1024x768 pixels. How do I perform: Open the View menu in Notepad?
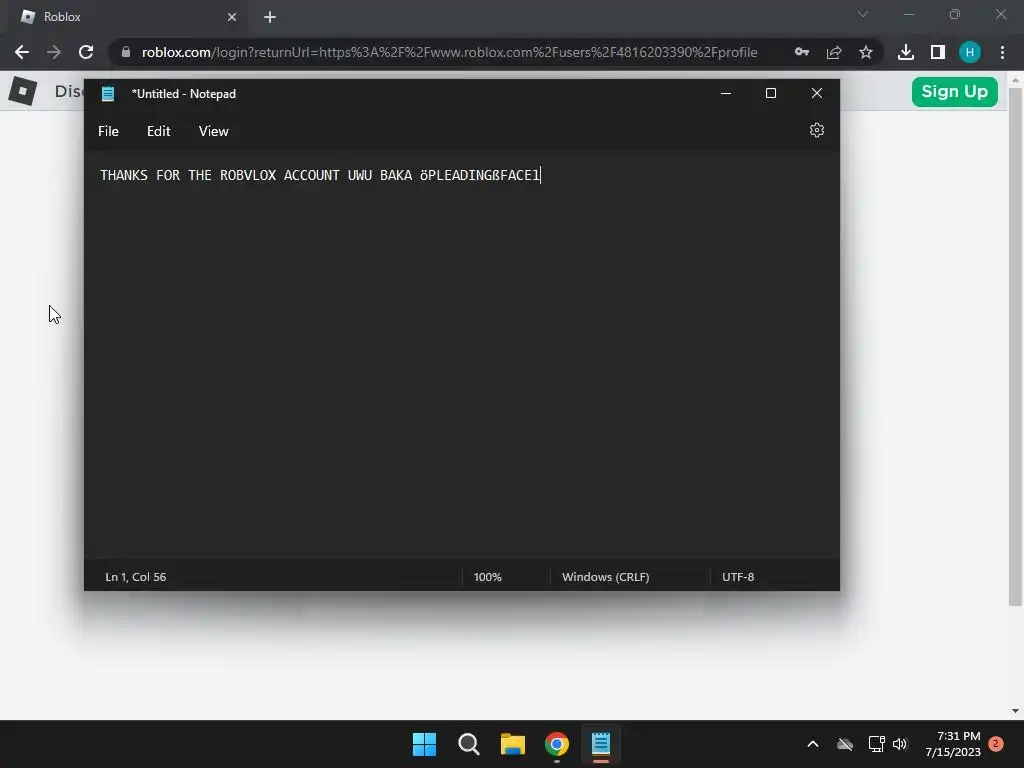214,131
